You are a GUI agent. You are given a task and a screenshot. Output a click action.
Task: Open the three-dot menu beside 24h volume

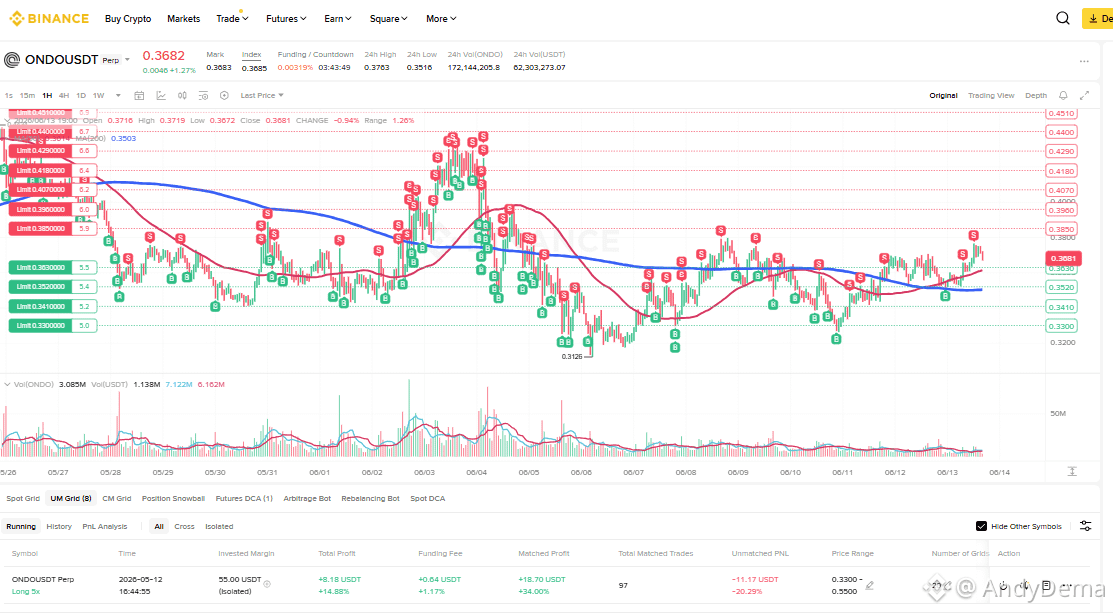coord(1084,61)
